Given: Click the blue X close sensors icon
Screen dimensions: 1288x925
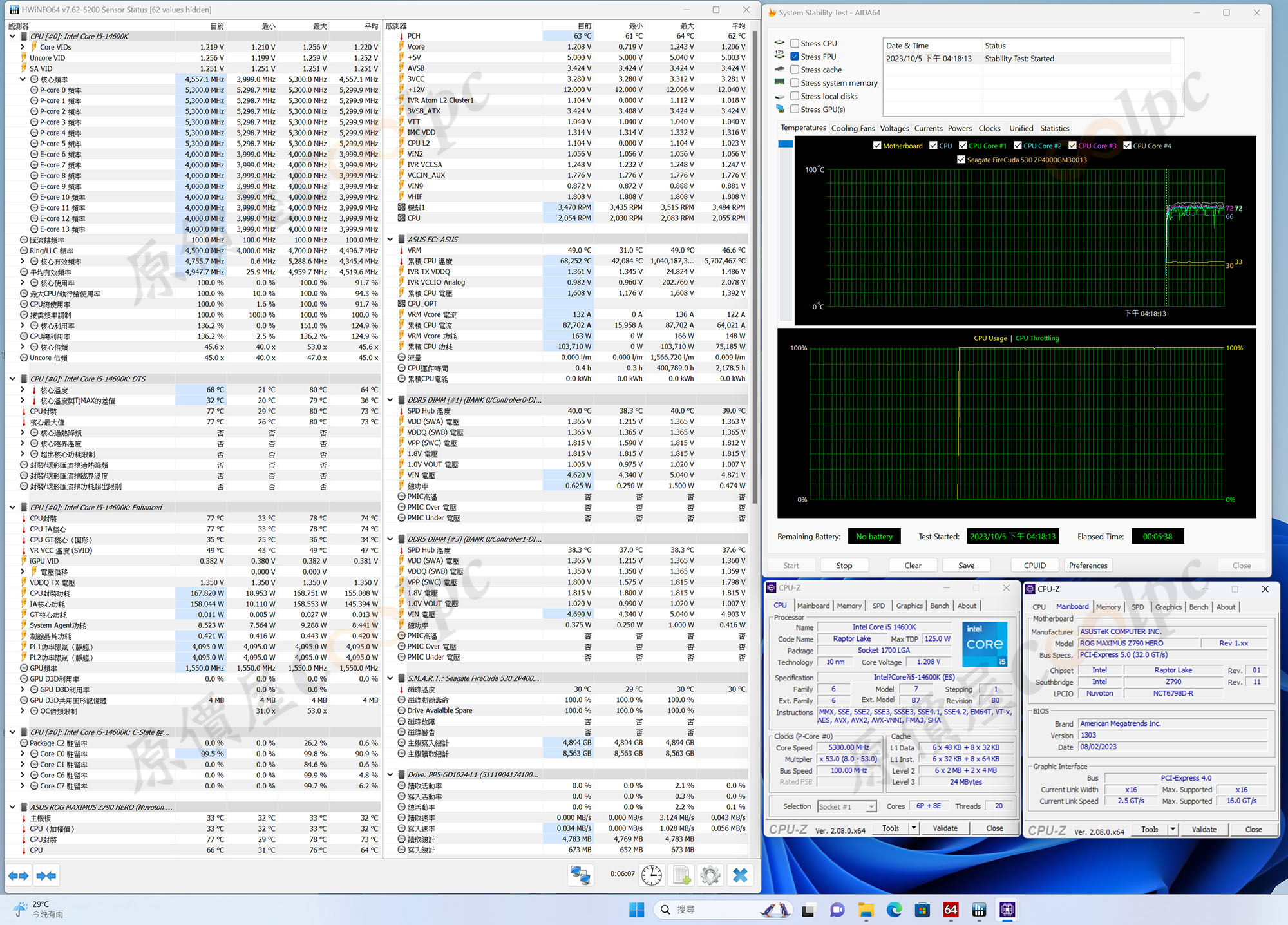Looking at the screenshot, I should (x=741, y=875).
